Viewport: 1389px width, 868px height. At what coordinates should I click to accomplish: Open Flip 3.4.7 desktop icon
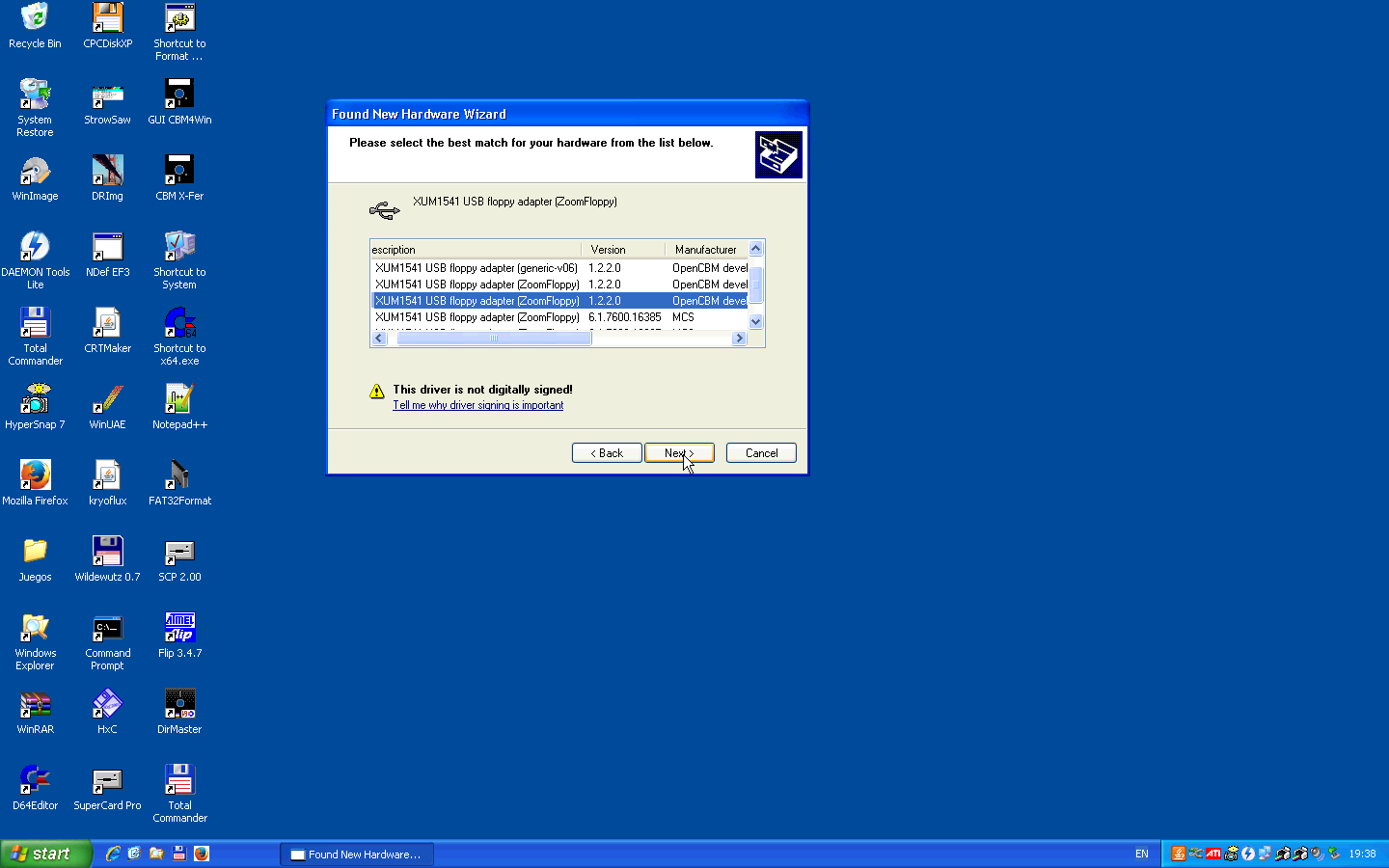(179, 636)
